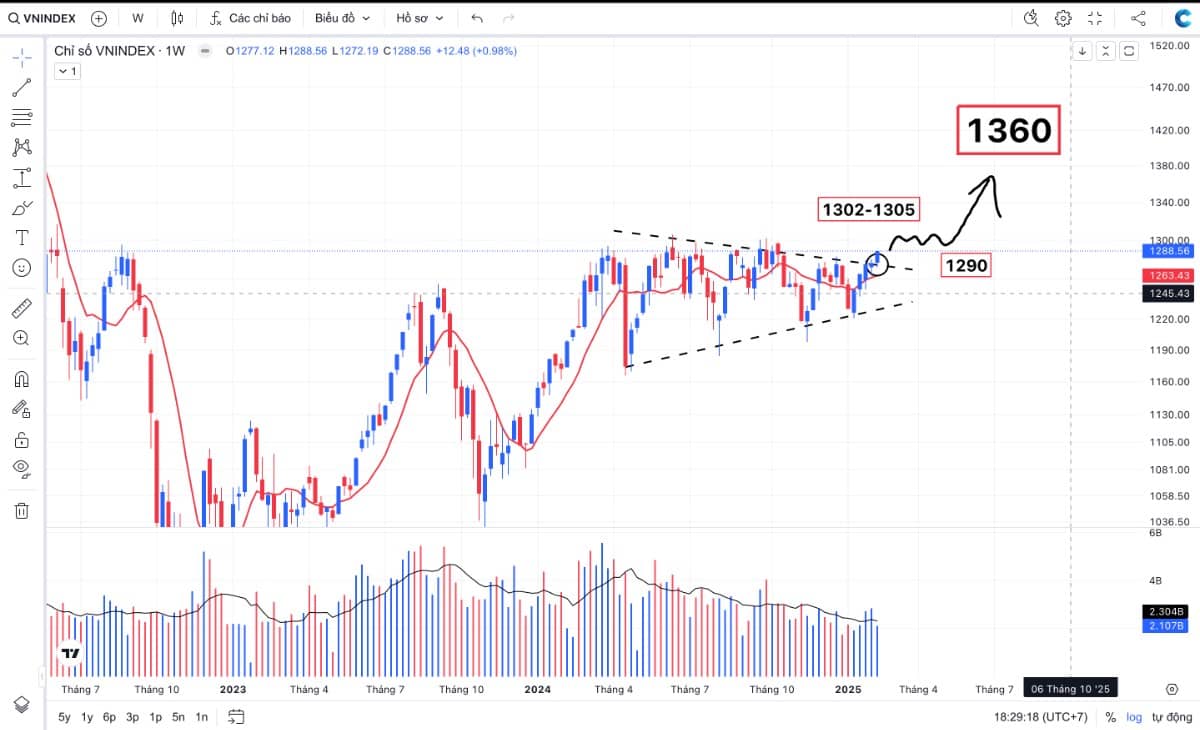The image size is (1200, 730).
Task: Toggle percent scale %
Action: pyautogui.click(x=1111, y=717)
